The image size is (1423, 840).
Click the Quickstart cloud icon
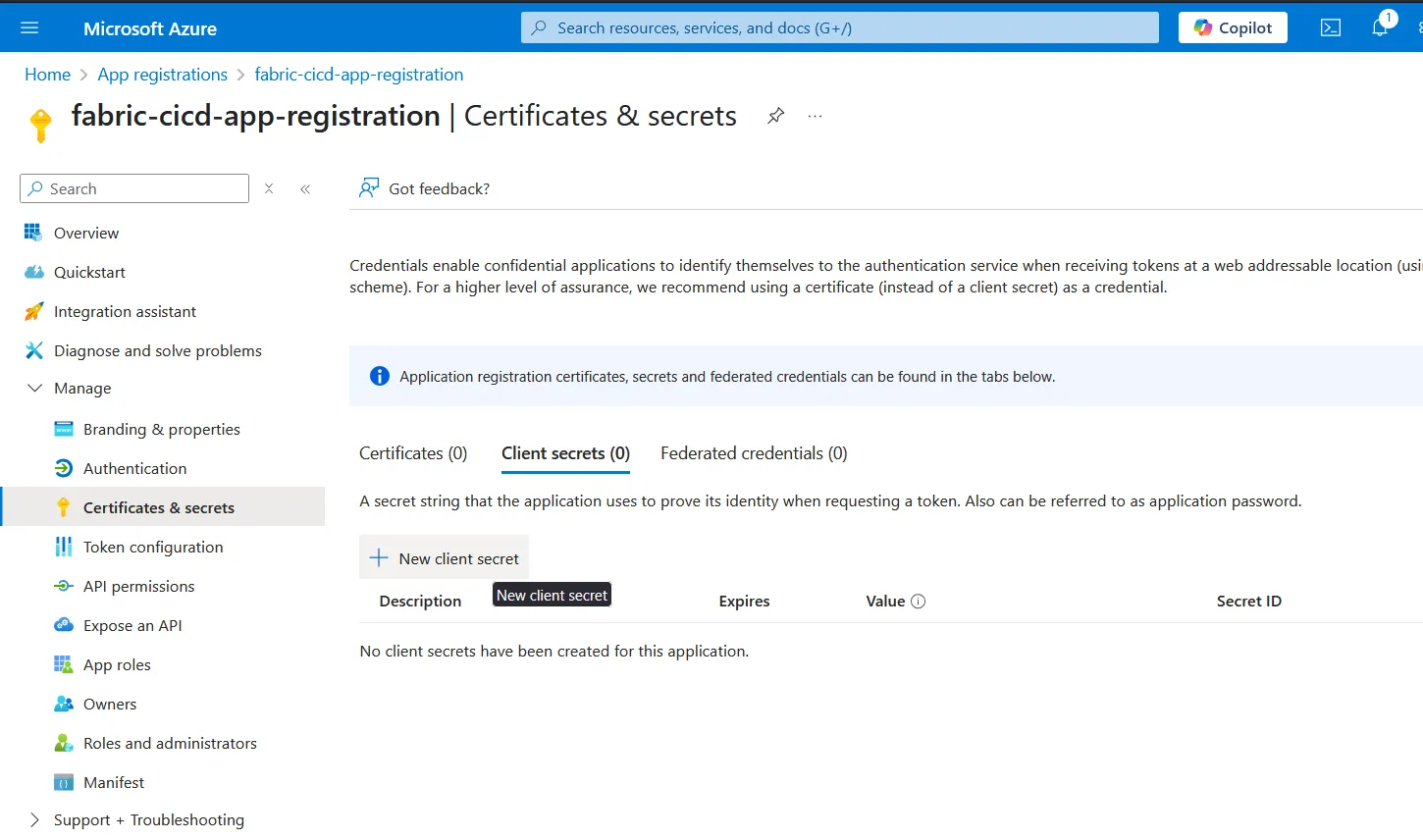(33, 272)
